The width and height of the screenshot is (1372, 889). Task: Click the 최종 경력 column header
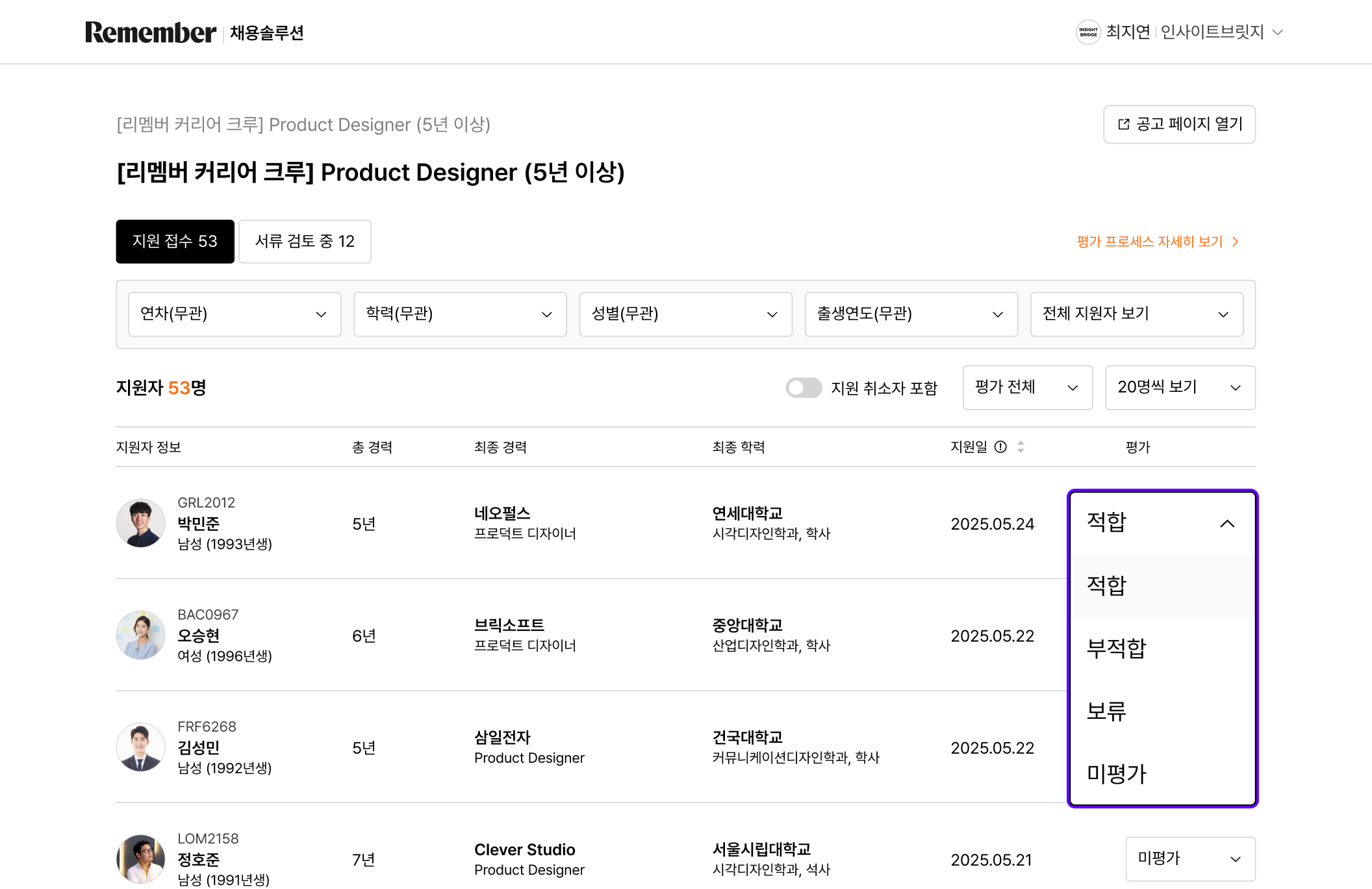pyautogui.click(x=500, y=447)
